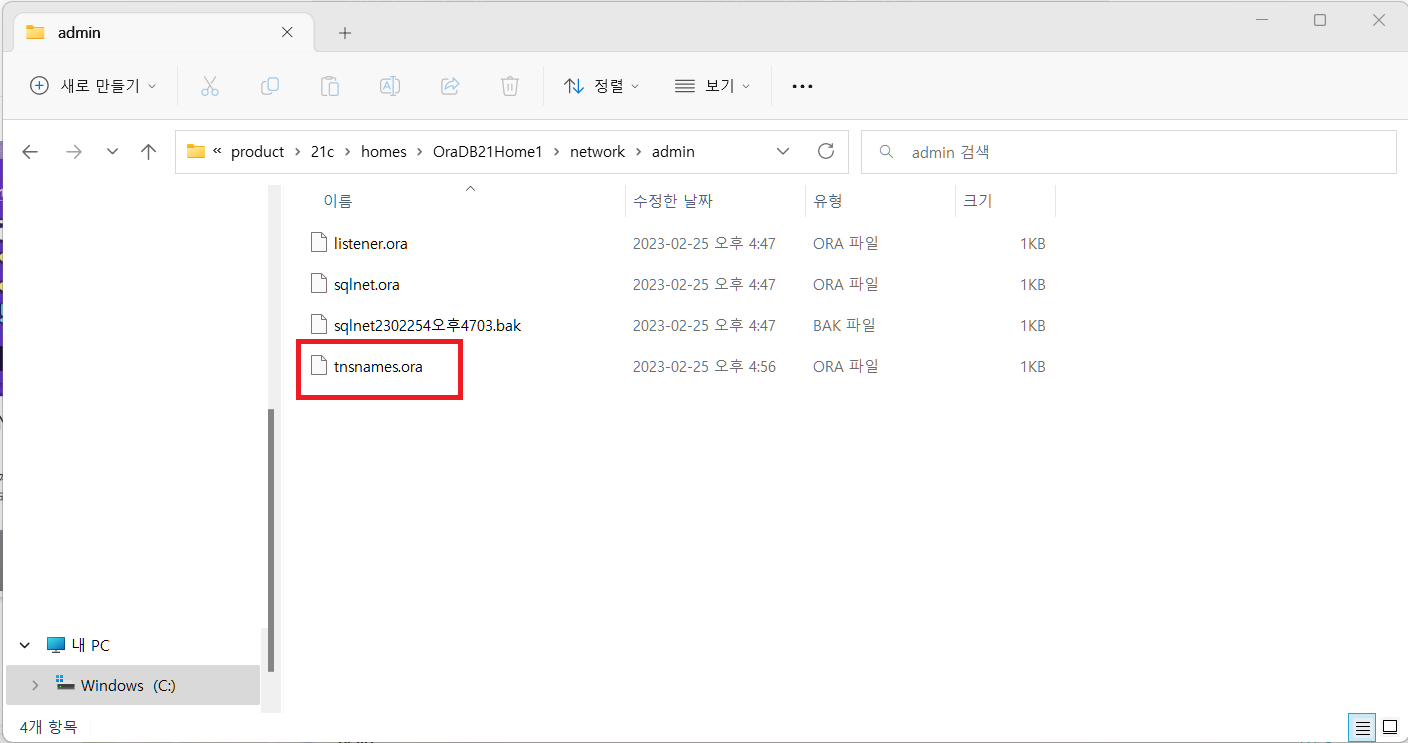The width and height of the screenshot is (1408, 743).
Task: Click chevron after product in path
Action: [298, 152]
